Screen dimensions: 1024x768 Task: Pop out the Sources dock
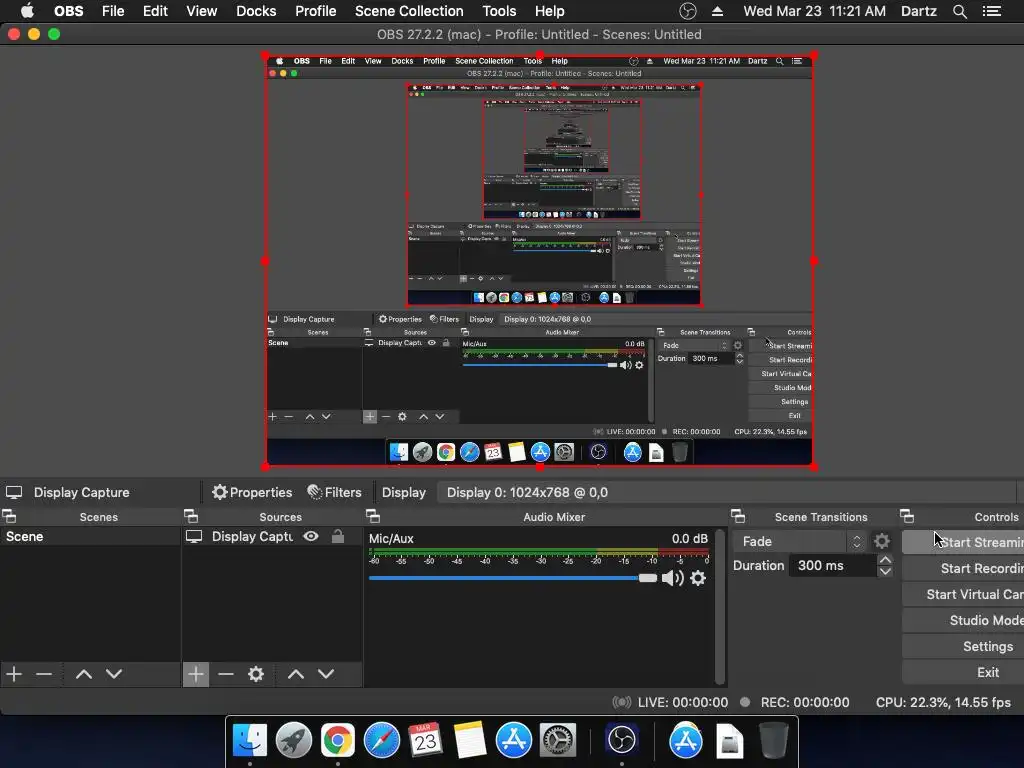click(191, 517)
